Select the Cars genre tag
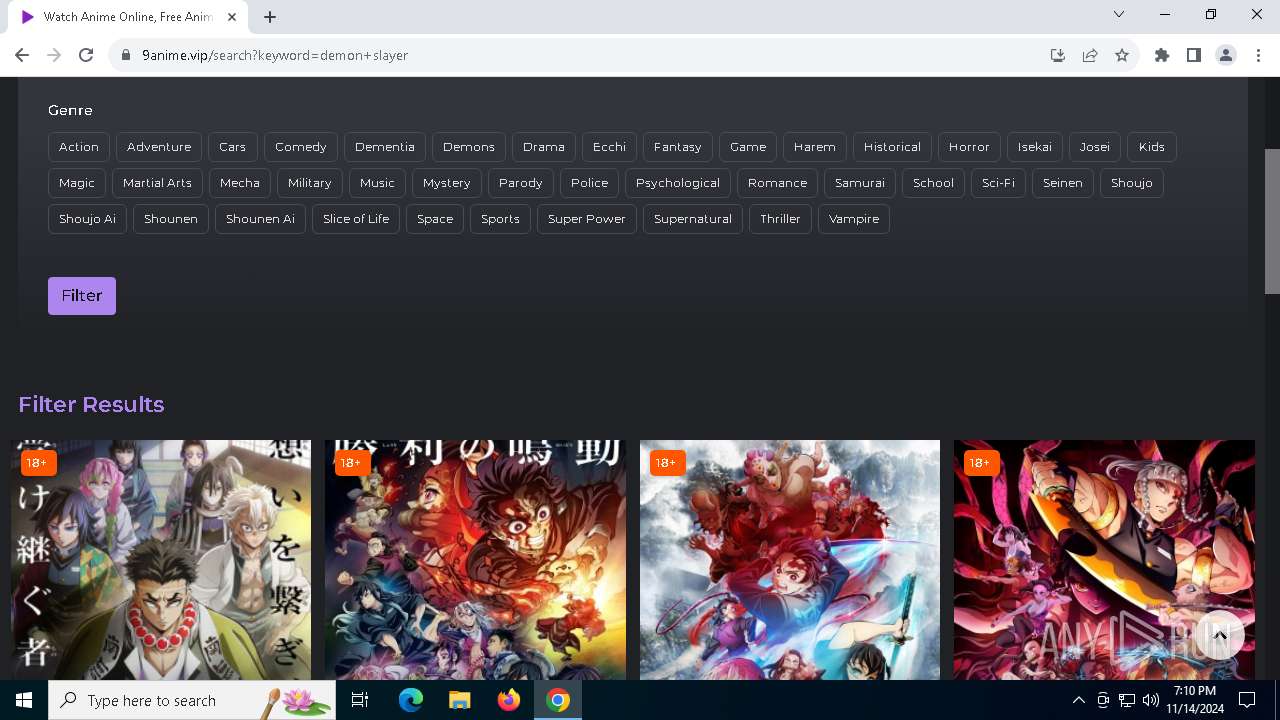 [233, 147]
